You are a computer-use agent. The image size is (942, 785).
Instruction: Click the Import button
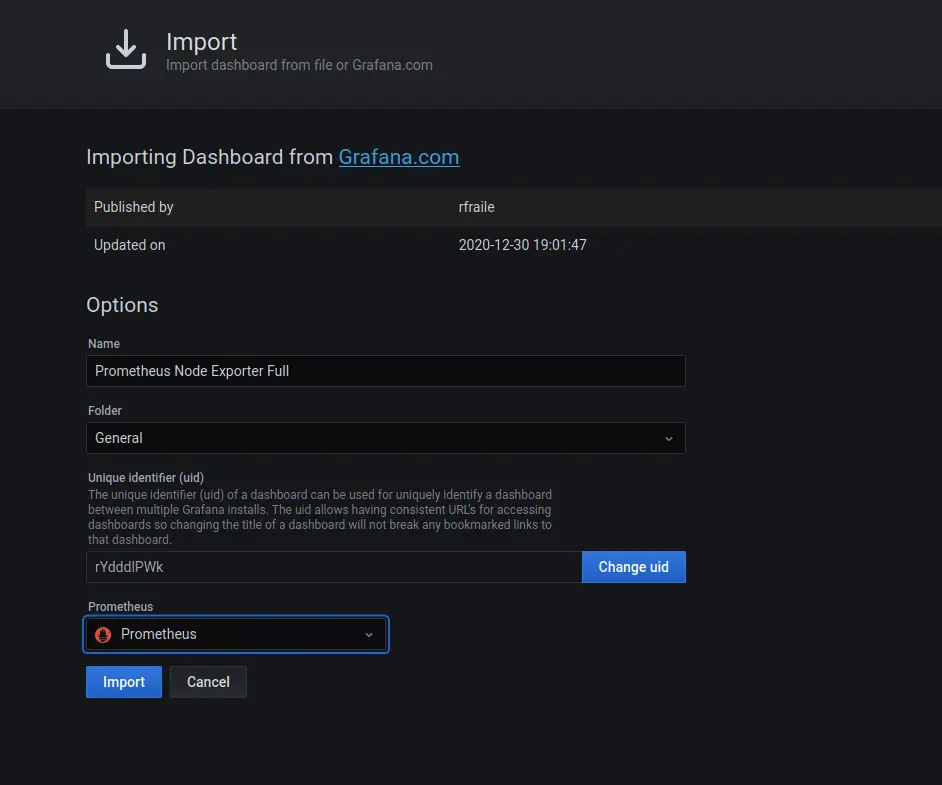click(x=124, y=682)
